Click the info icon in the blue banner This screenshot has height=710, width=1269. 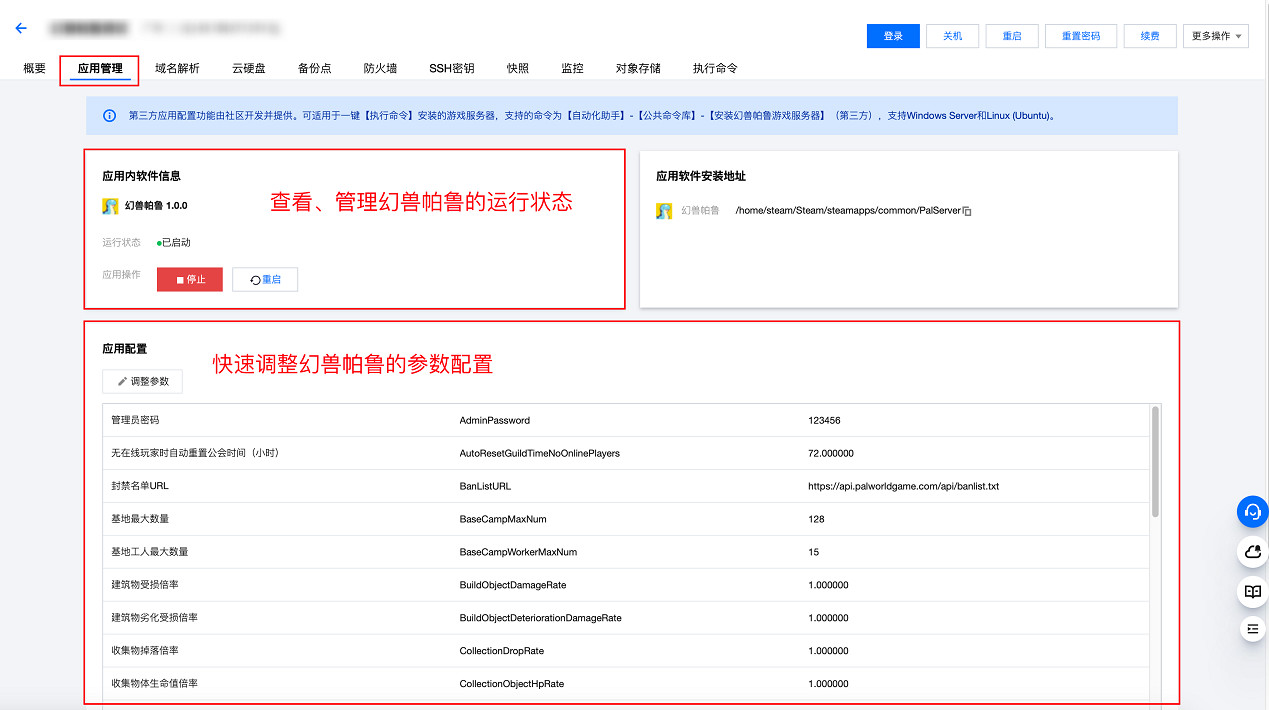tap(109, 115)
